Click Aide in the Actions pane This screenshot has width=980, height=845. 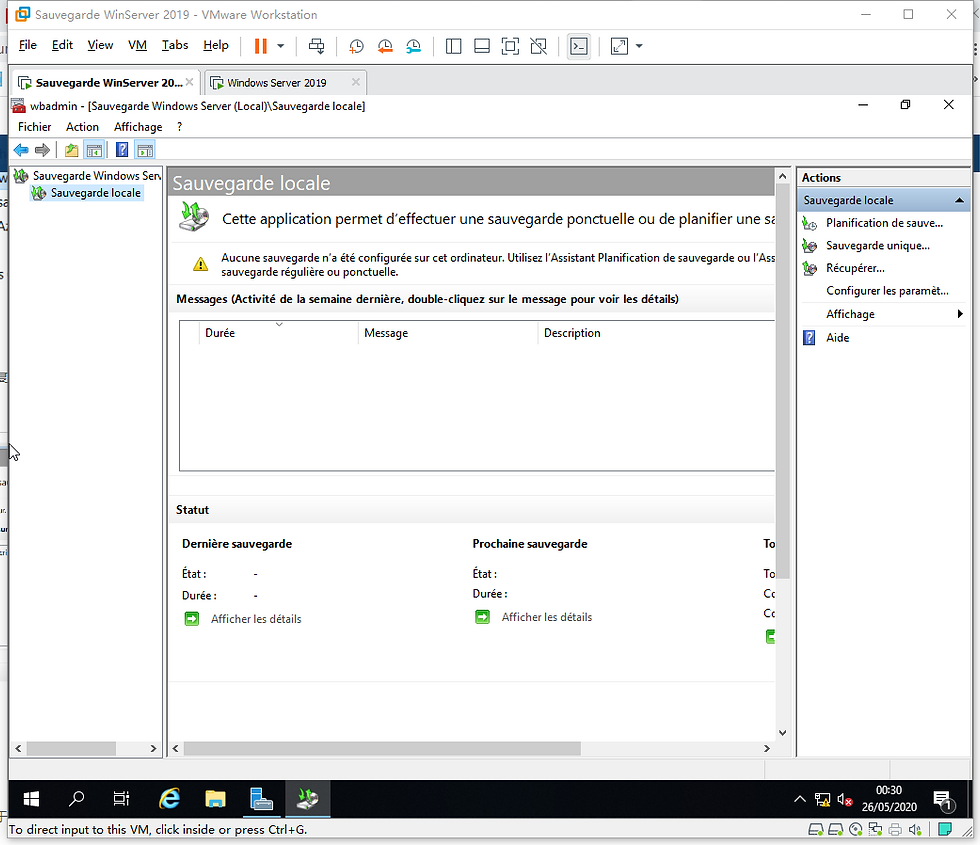coord(837,338)
